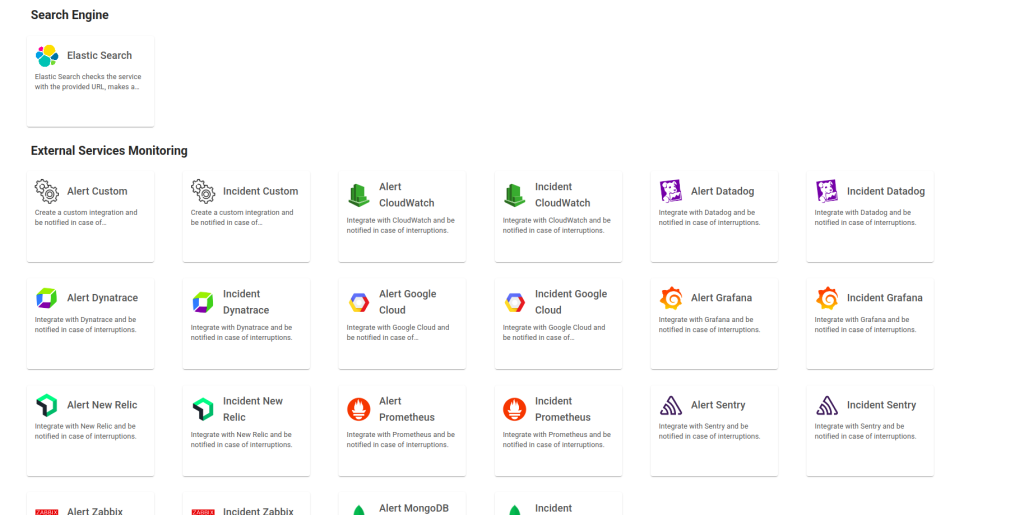This screenshot has width=1024, height=515.
Task: Open the Incident Datadog card title
Action: pyautogui.click(x=885, y=191)
